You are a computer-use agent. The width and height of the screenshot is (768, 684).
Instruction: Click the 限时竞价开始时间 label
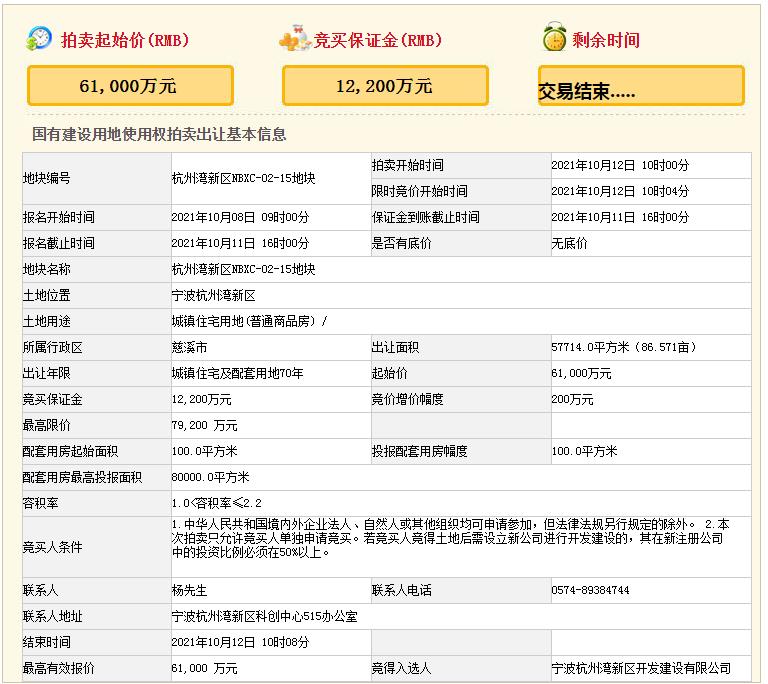click(419, 191)
